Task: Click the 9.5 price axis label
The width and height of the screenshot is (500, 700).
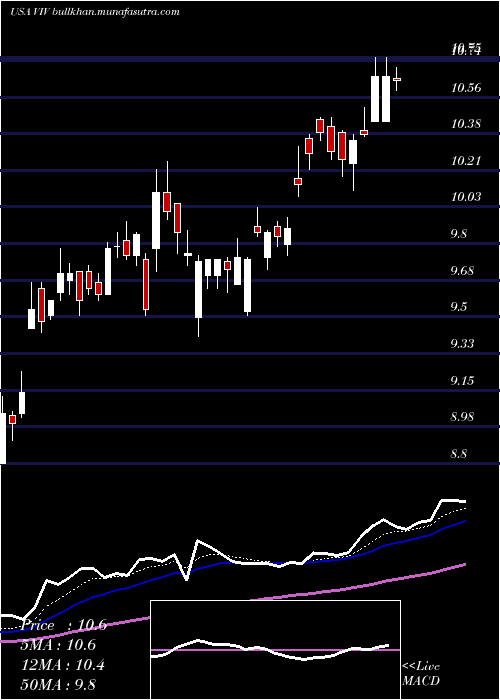Action: point(459,307)
